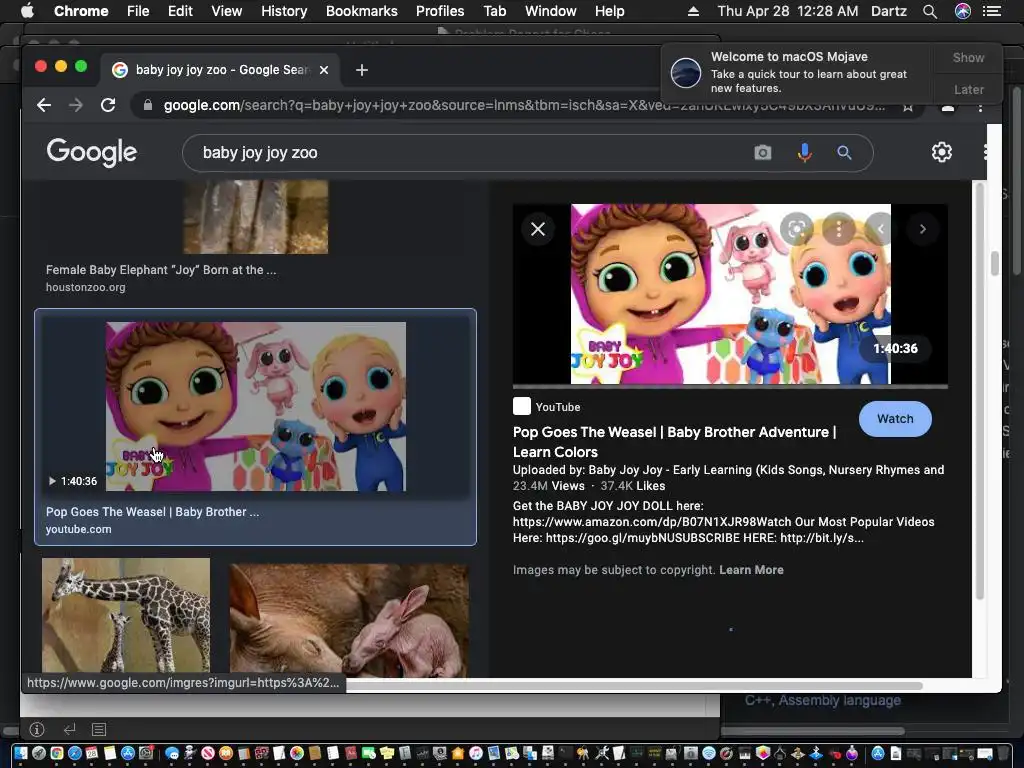This screenshot has width=1024, height=768.
Task: Click Show on Mojave notification
Action: point(968,57)
